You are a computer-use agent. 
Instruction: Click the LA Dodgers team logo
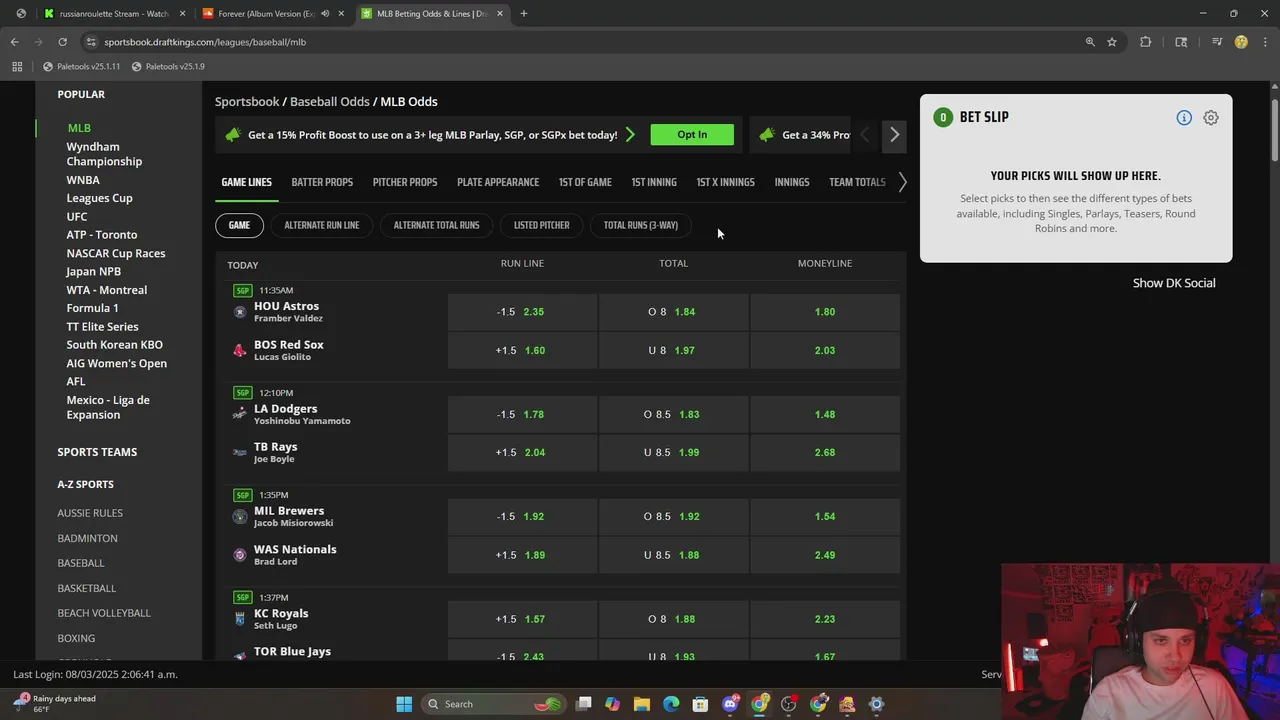pos(240,414)
